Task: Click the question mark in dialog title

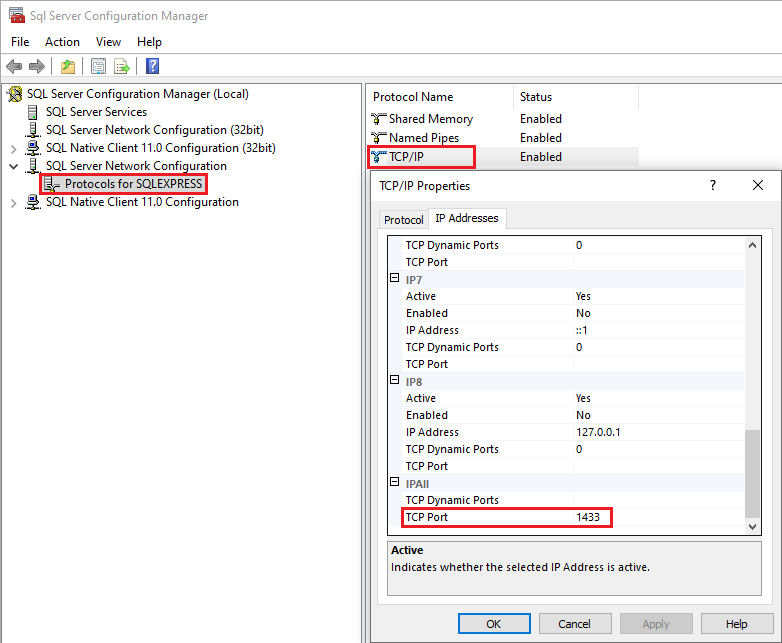Action: 713,185
